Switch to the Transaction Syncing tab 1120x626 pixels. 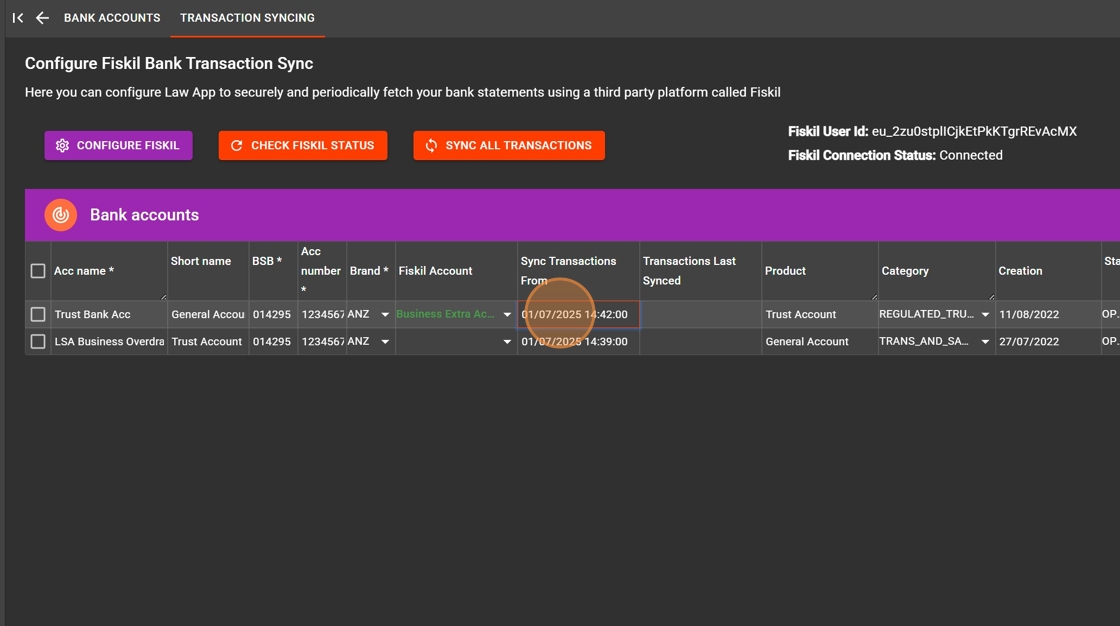coord(247,18)
